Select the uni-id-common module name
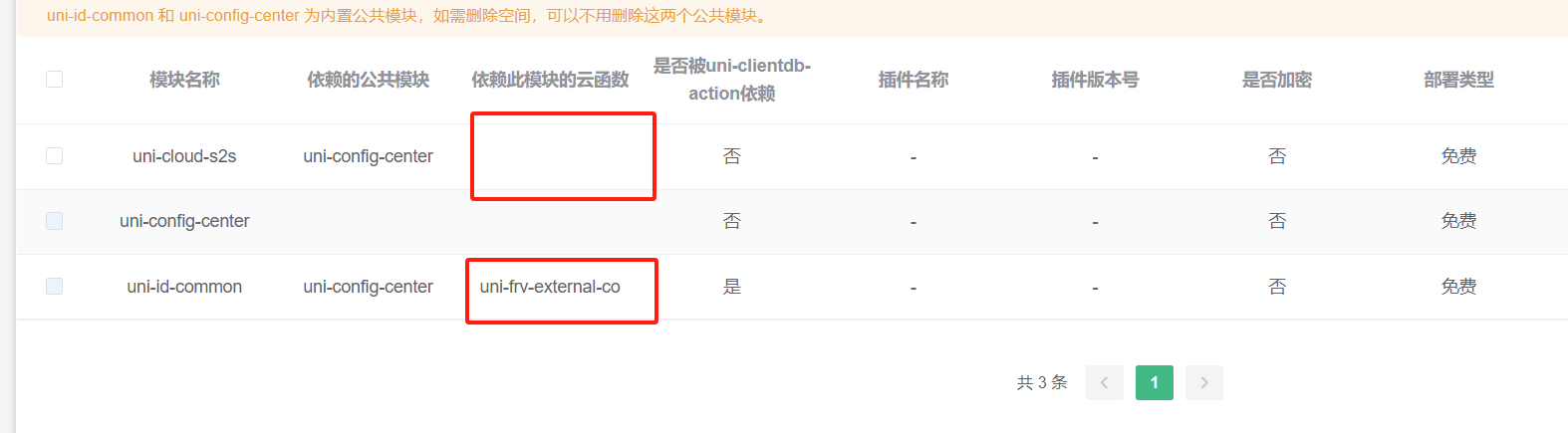Screen dimensions: 1568x433 pyautogui.click(x=184, y=287)
